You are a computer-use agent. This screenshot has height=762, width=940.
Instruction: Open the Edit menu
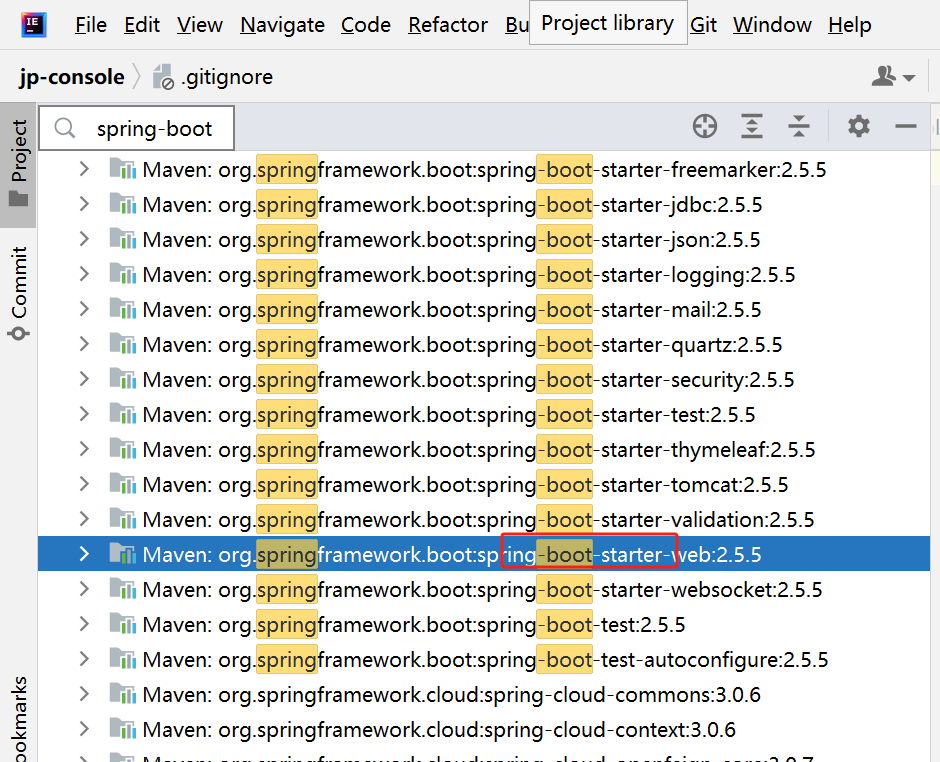pyautogui.click(x=141, y=25)
